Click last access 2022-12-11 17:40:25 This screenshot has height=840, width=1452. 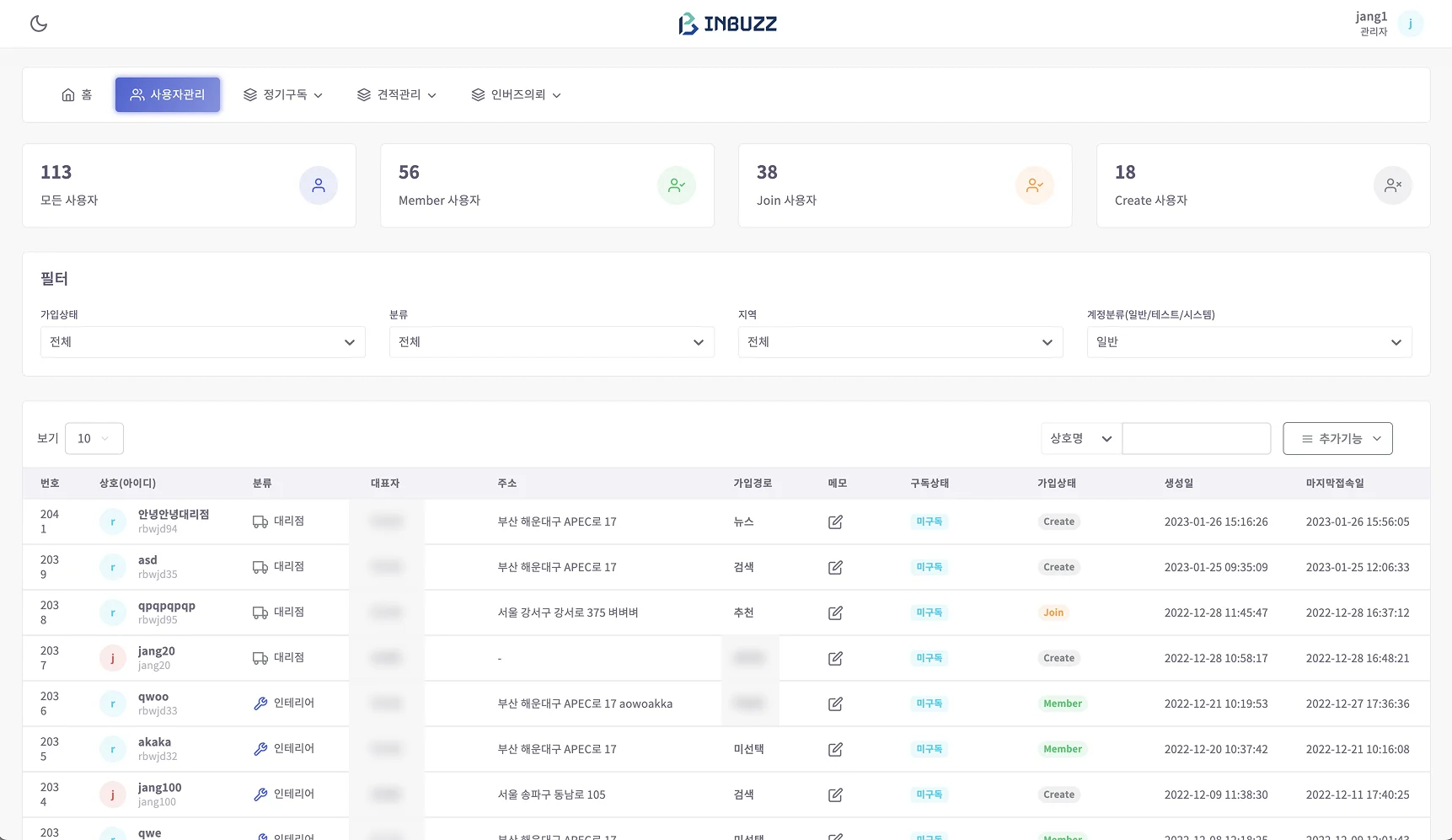(x=1358, y=795)
